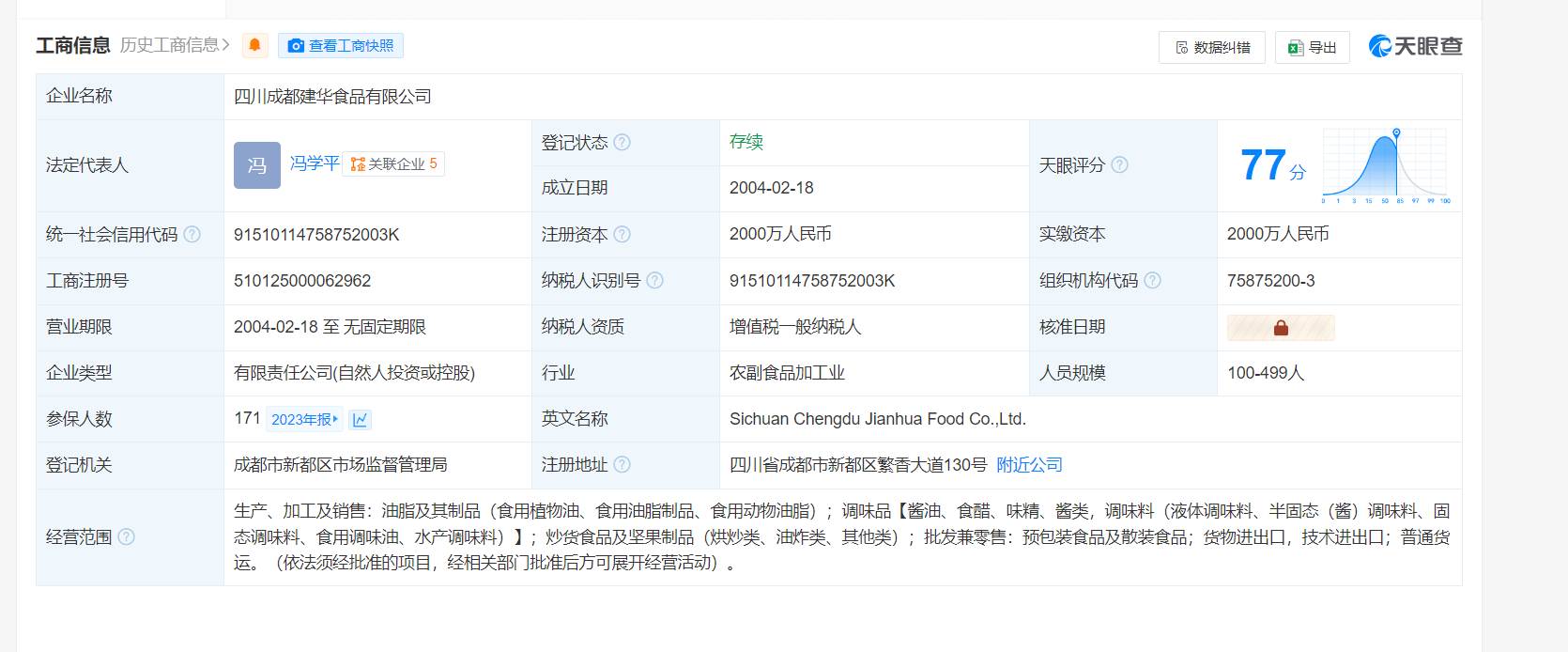Click address 四川省成都市新都区繁香大道130号

coord(858,465)
